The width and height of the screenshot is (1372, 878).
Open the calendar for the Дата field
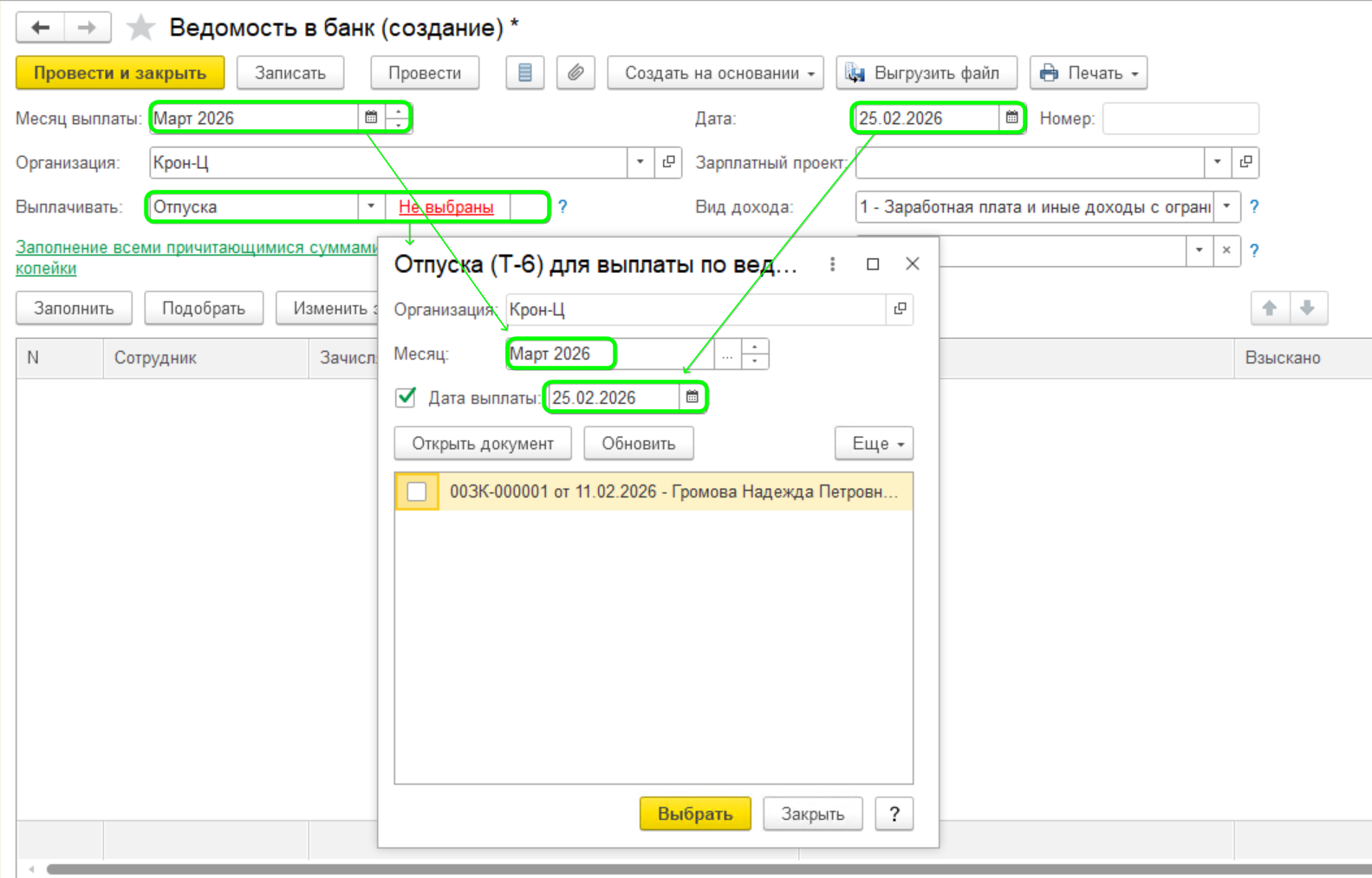(1011, 118)
